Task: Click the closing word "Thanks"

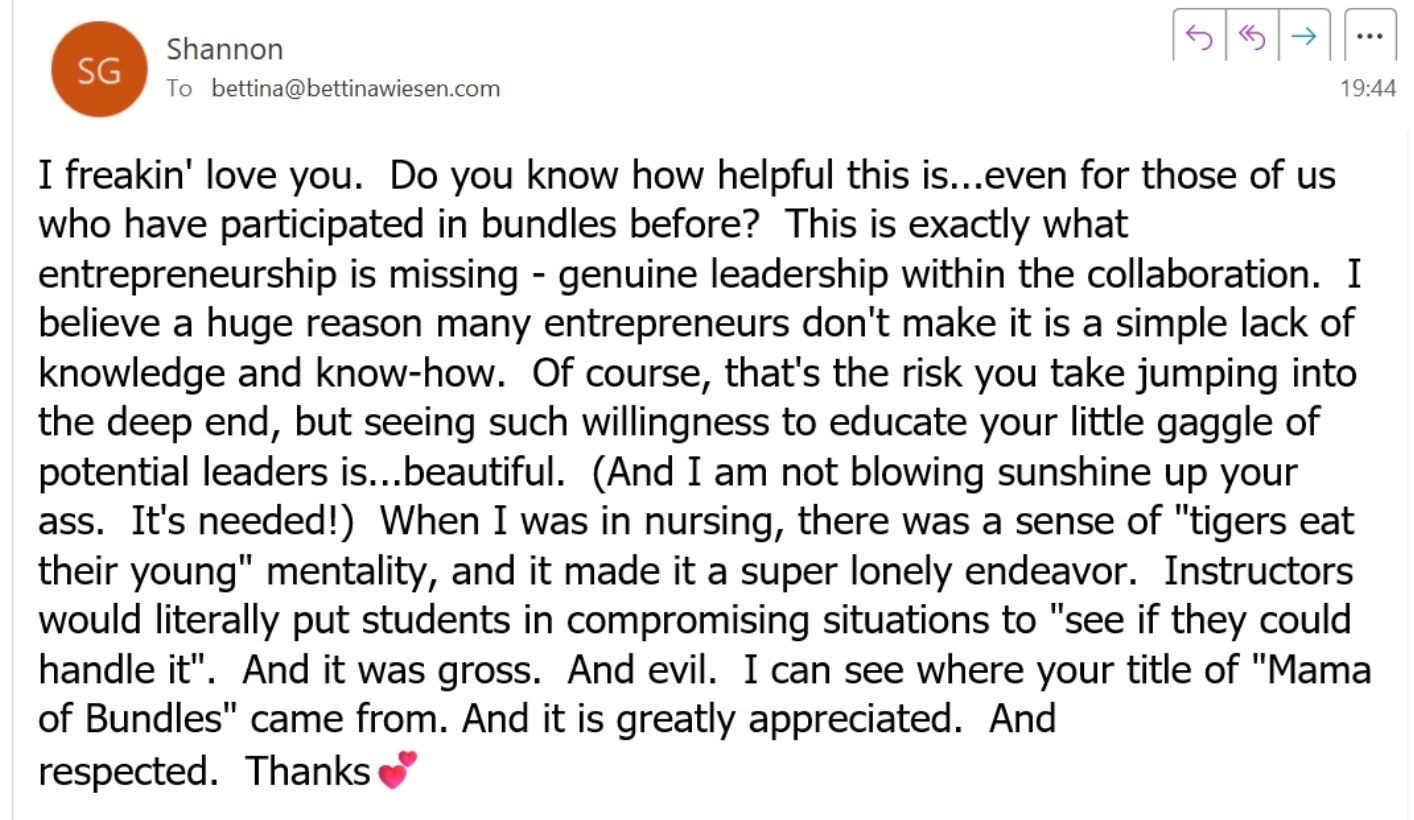Action: point(308,770)
